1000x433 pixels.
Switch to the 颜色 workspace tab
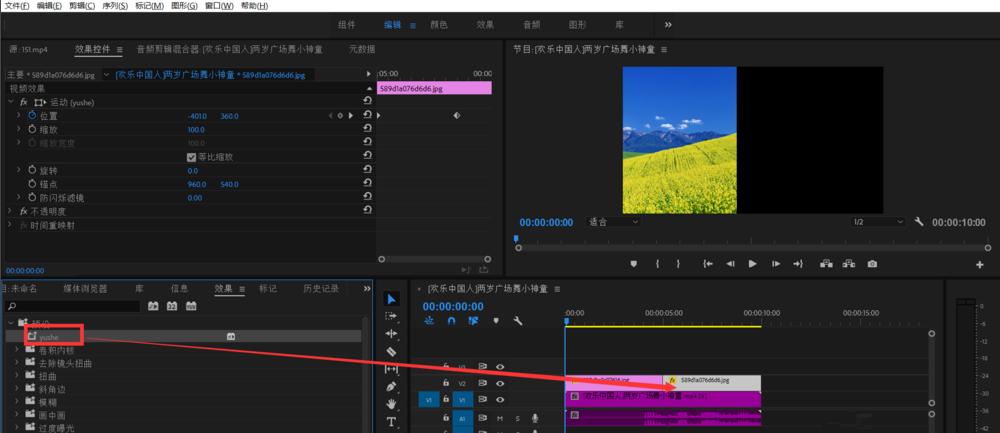point(438,24)
